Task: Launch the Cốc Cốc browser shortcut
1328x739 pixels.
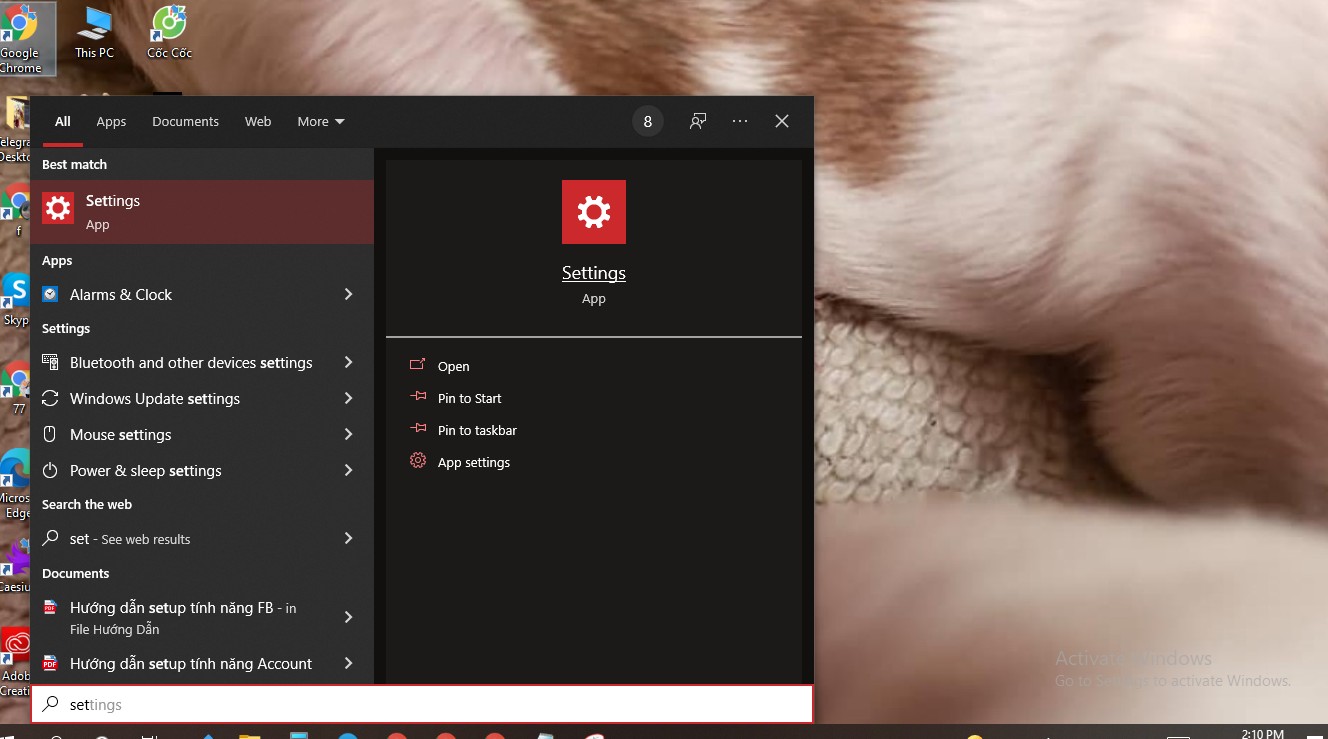Action: [169, 33]
